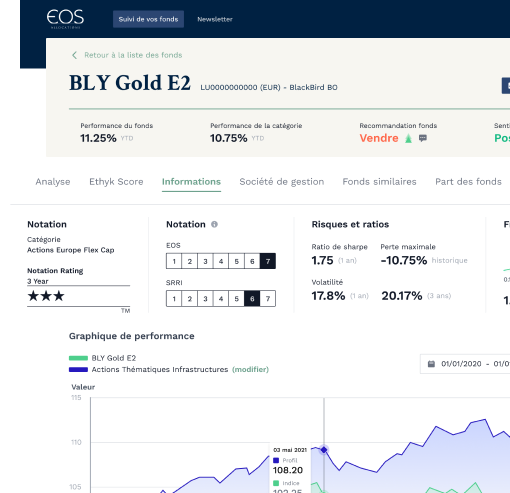Click the (modifier) link in legend
The width and height of the screenshot is (510, 493).
[x=250, y=369]
